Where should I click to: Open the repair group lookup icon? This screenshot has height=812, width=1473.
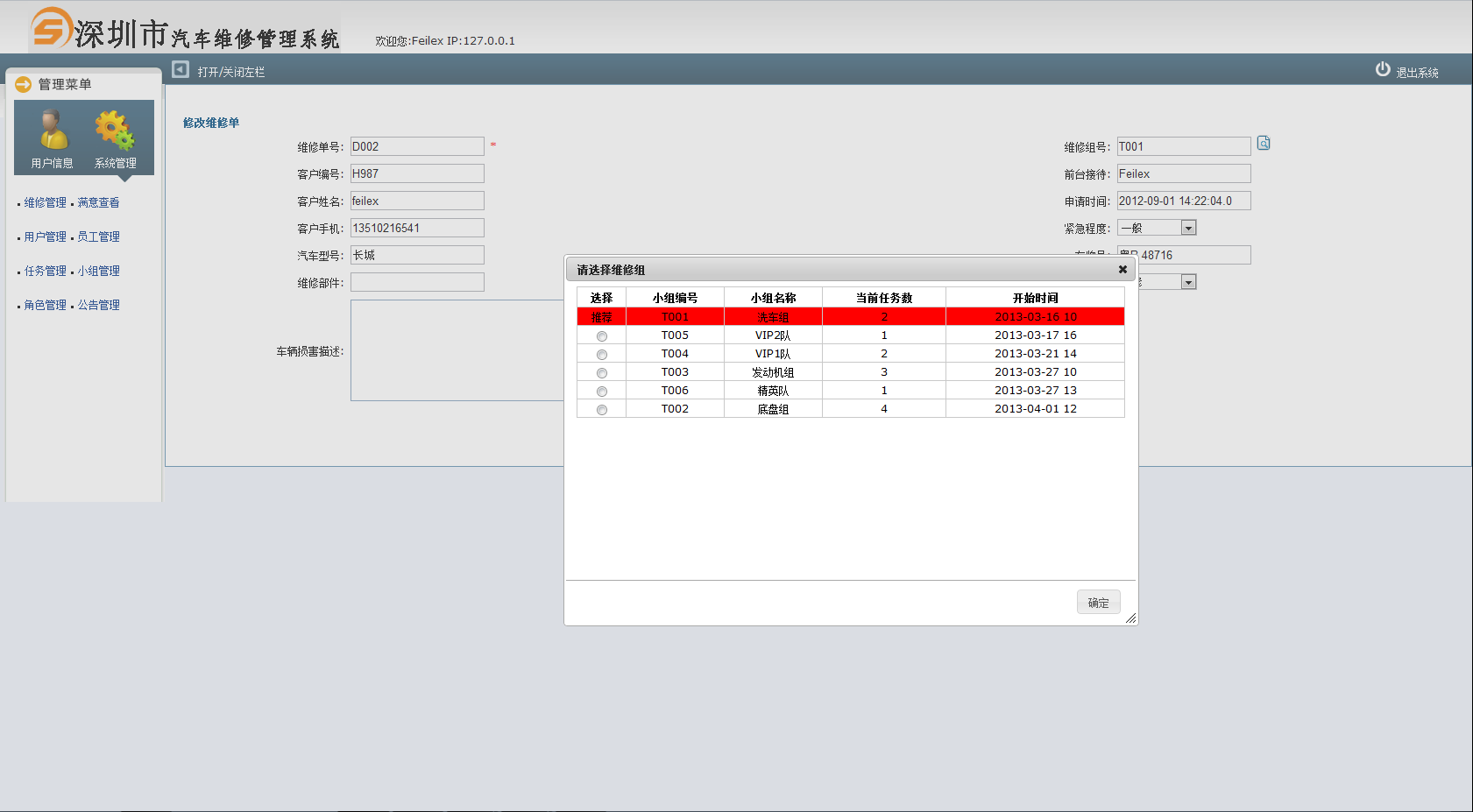coord(1264,143)
